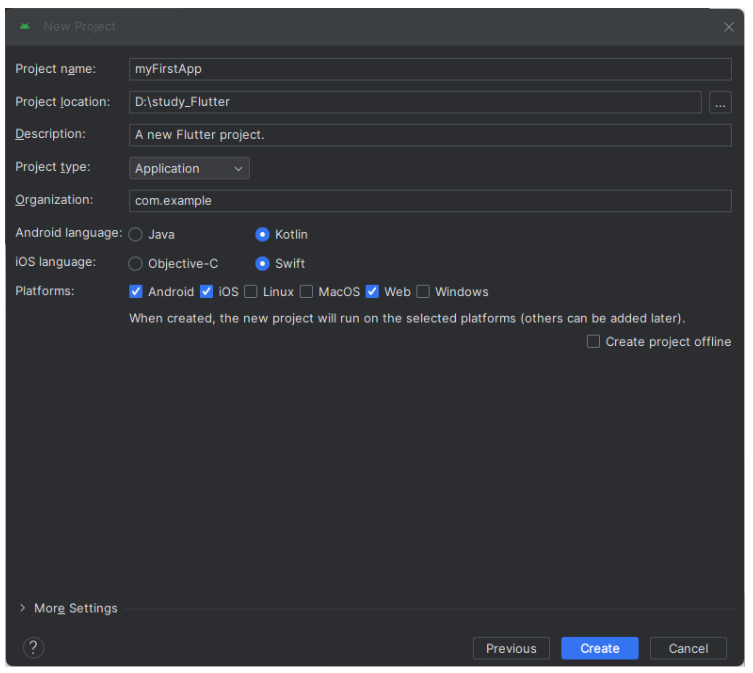Click the Project location field

click(x=415, y=102)
